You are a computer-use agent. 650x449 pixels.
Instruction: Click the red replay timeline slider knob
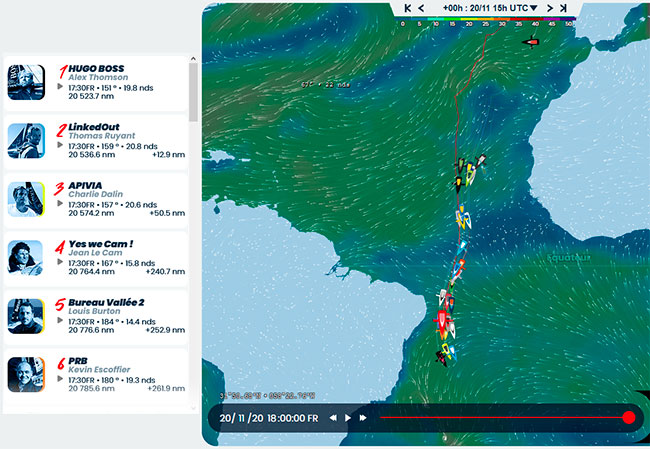click(x=629, y=417)
